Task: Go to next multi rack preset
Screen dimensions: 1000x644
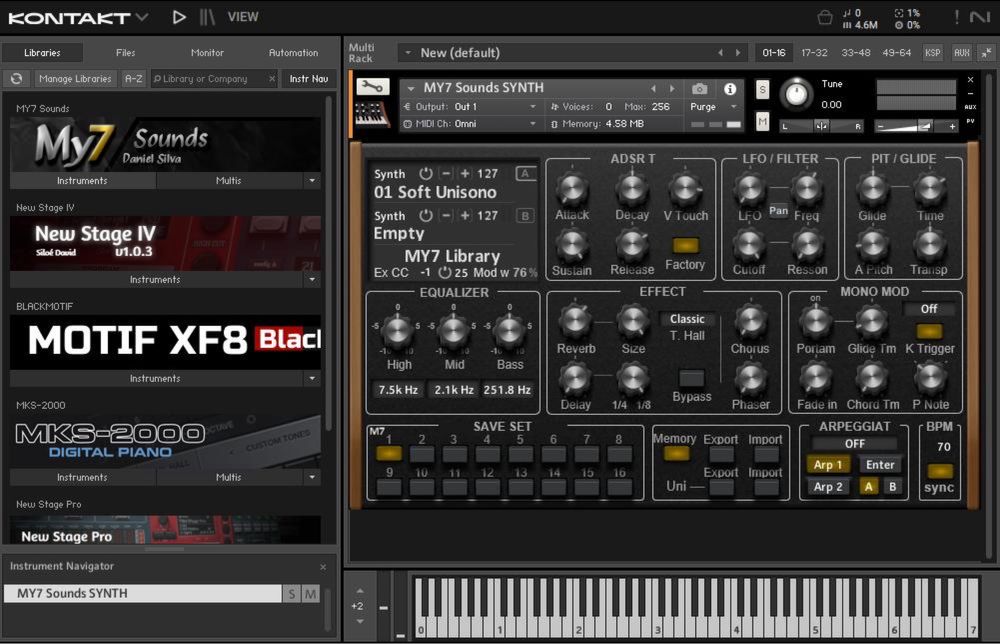Action: tap(738, 53)
